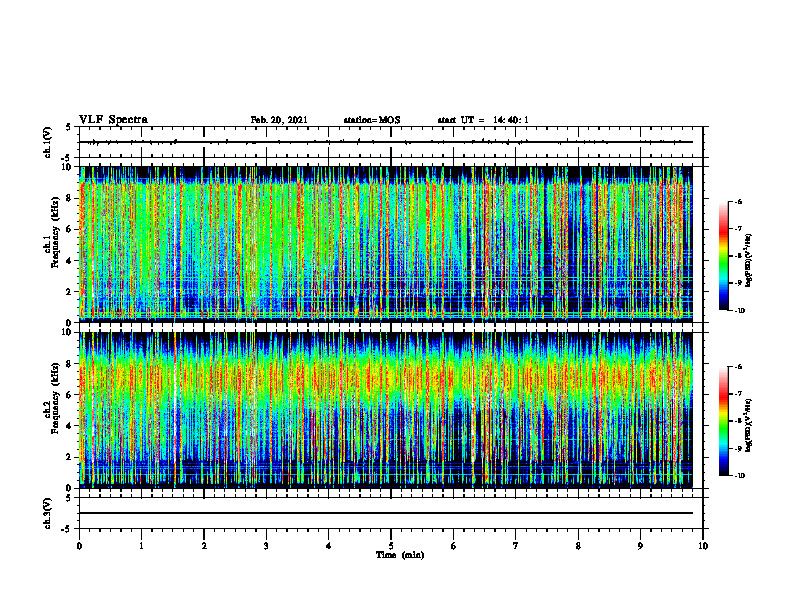Click the "-6" label on ch.1 color scale
This screenshot has height=612, width=792.
point(738,201)
